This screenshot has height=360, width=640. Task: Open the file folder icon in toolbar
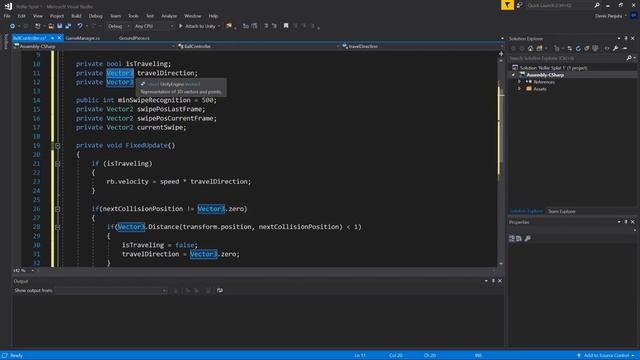[51, 26]
